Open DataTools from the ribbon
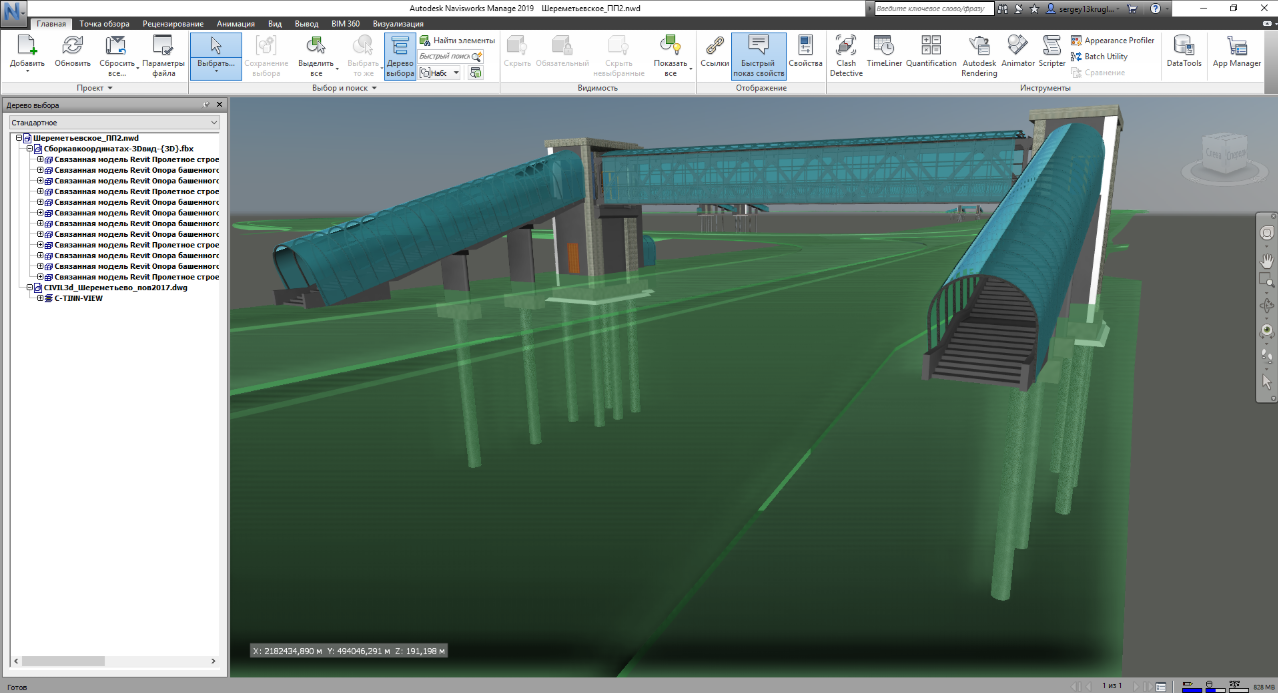This screenshot has width=1278, height=693. 1184,55
